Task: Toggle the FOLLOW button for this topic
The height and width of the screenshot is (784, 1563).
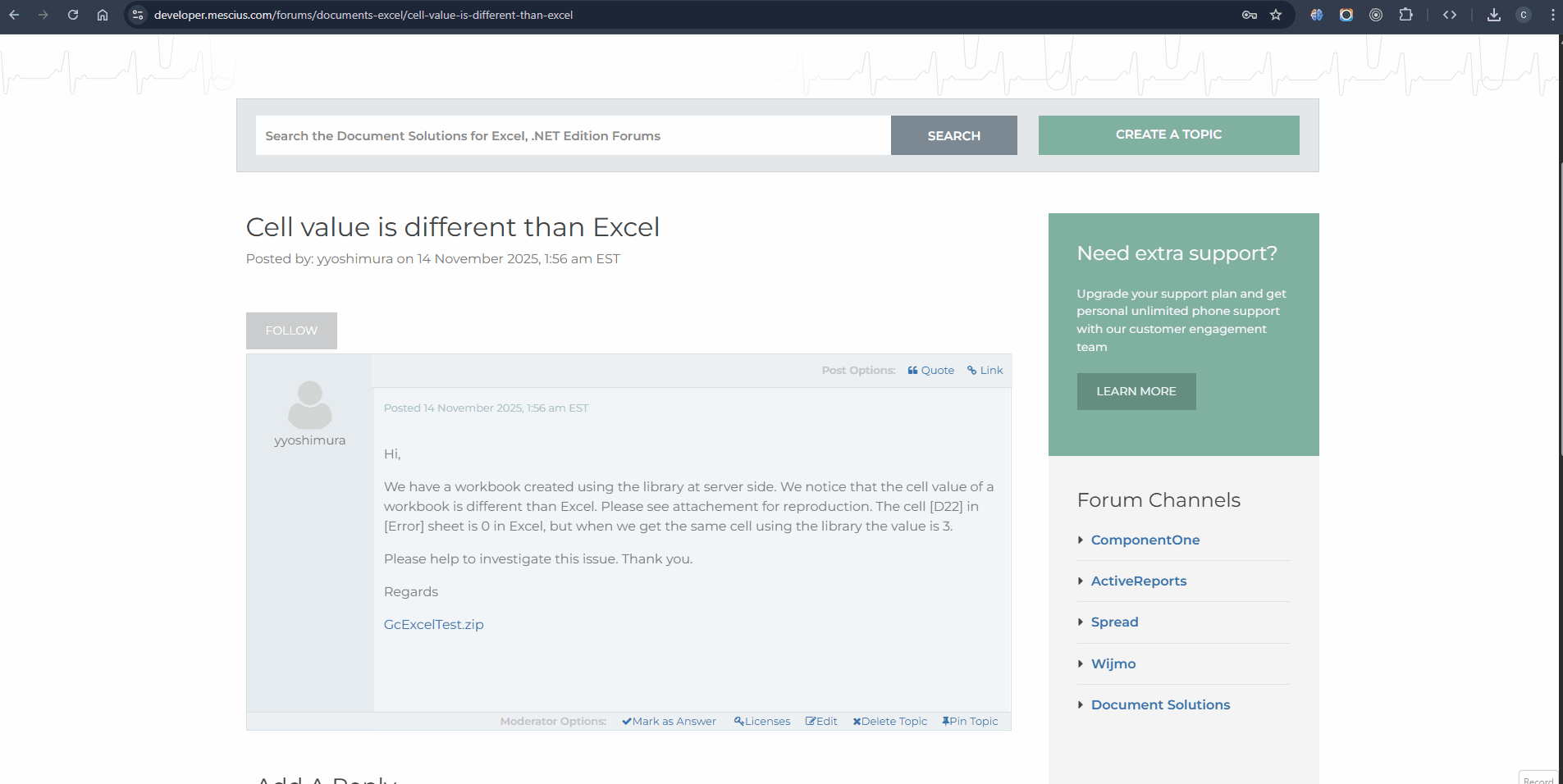Action: point(291,330)
